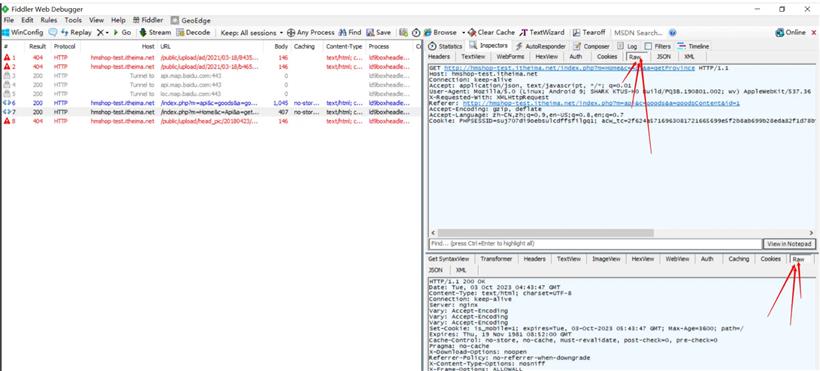Open the Fiddler menu with grid icon
Viewport: 820px width, 371px height.
[148, 20]
